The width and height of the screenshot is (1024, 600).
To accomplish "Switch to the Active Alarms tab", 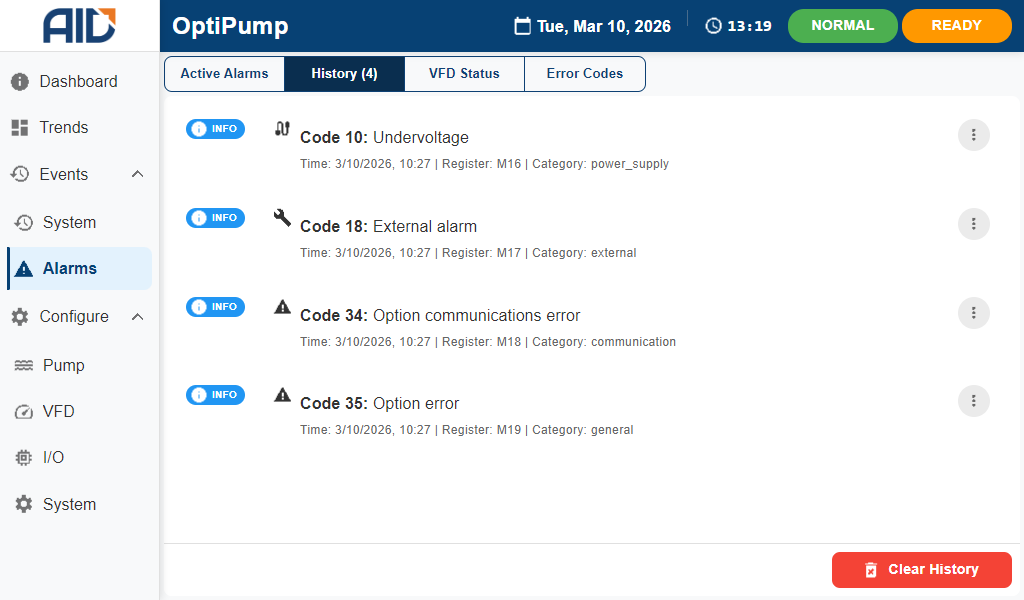I will pos(224,74).
